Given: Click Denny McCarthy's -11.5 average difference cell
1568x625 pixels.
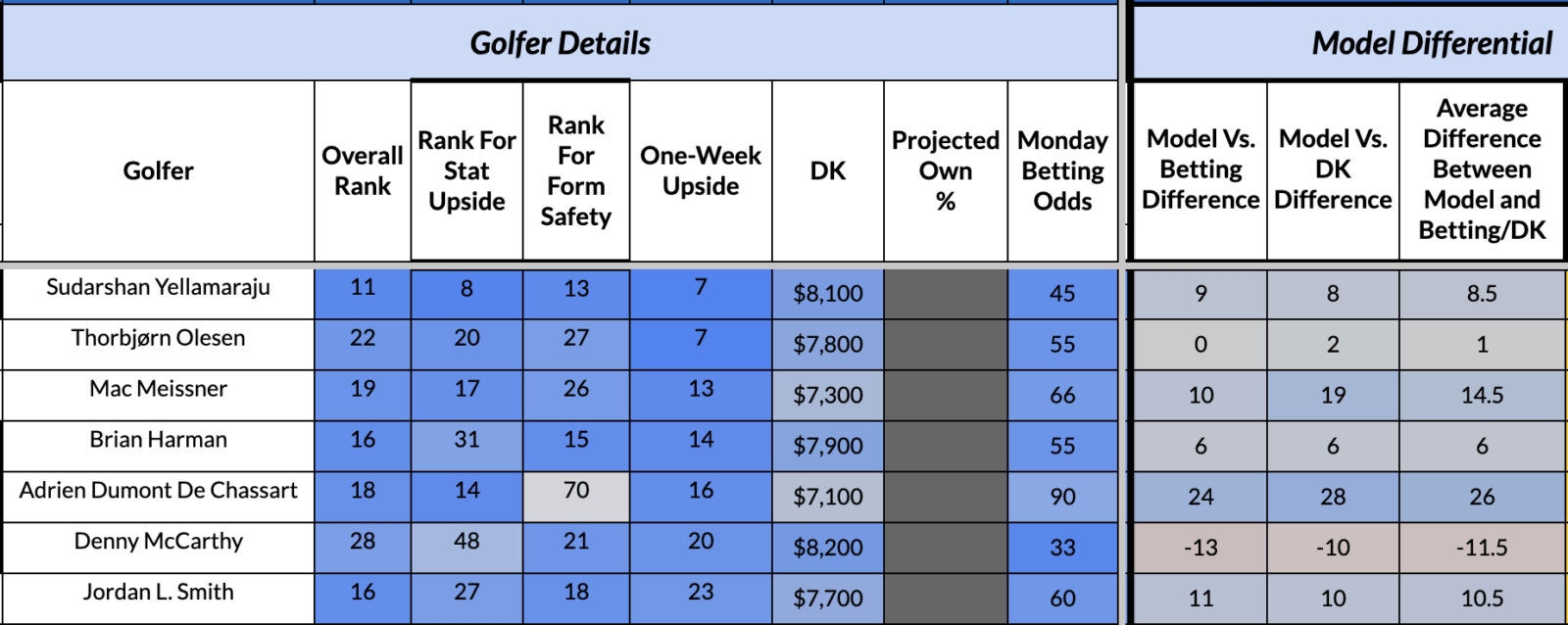Looking at the screenshot, I should click(1482, 549).
